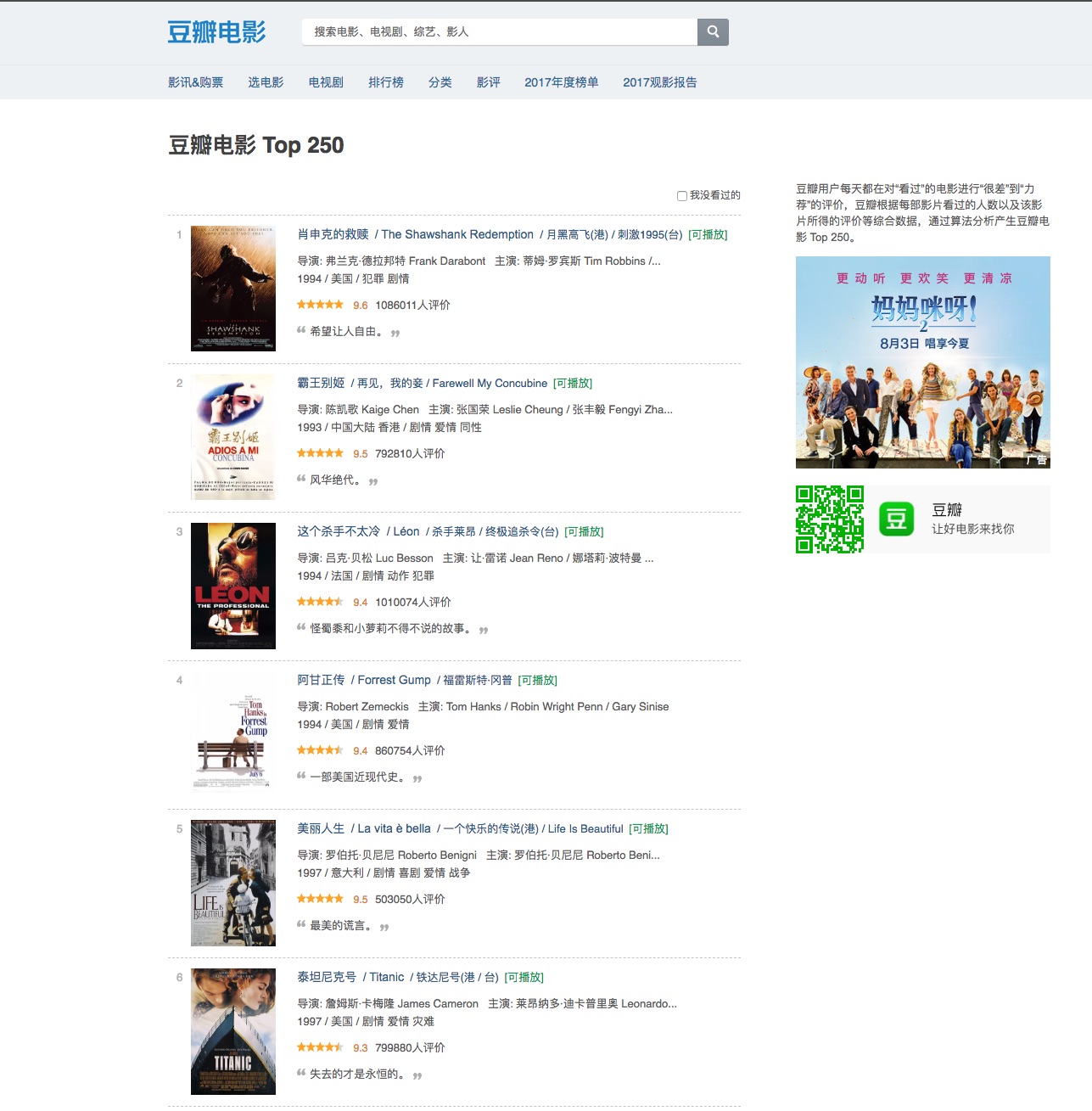1092x1111 pixels.
Task: Open the 2017年度榜单 nav item
Action: coord(562,82)
